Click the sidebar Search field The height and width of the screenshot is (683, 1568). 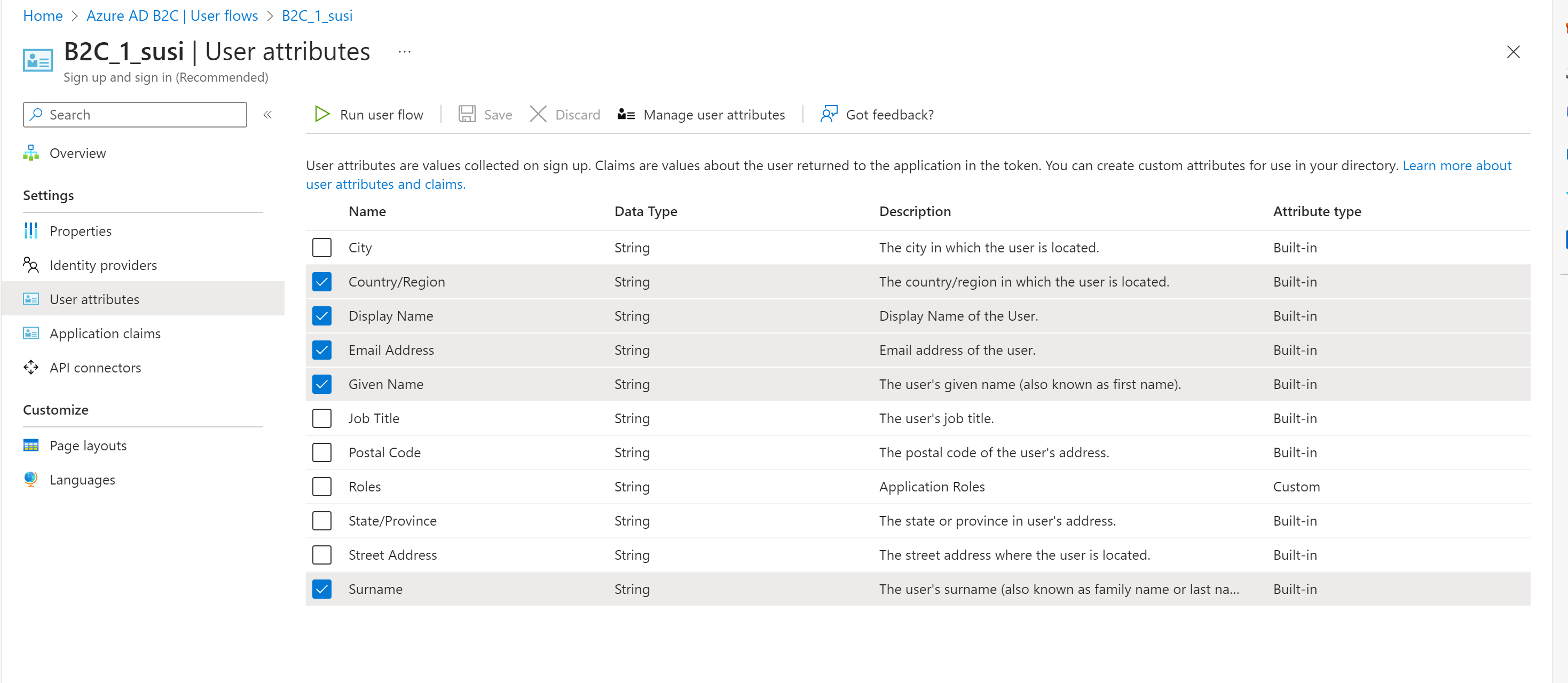pos(135,114)
